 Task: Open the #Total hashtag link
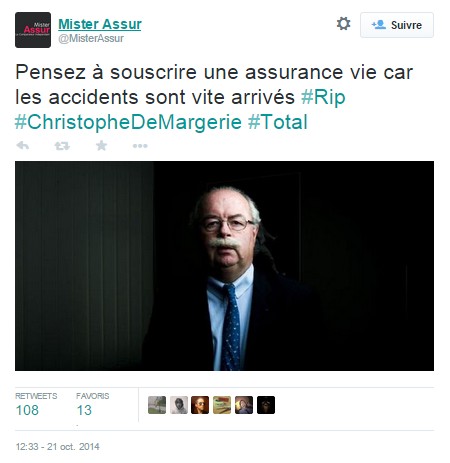[278, 122]
